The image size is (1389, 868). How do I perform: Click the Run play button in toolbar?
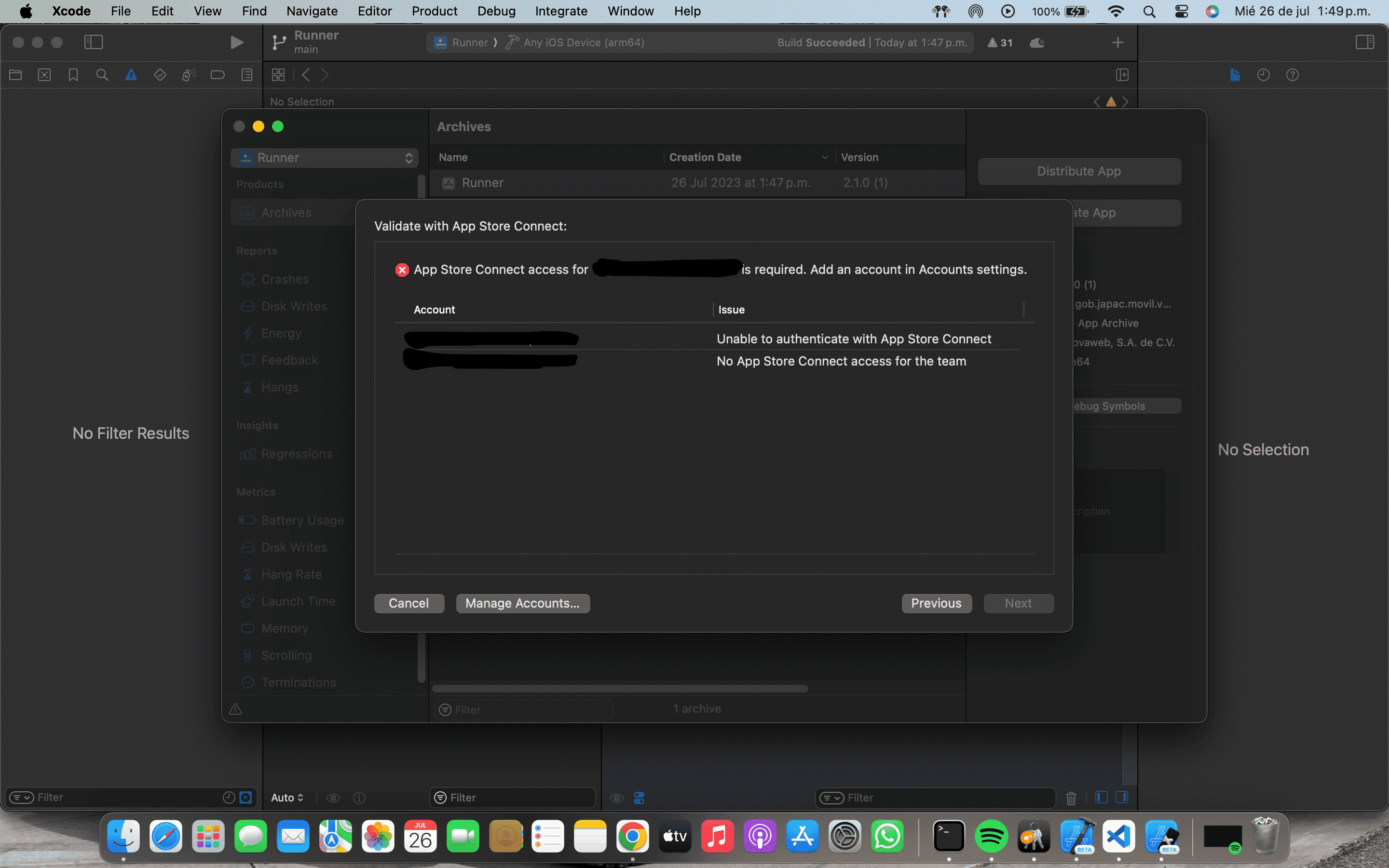236,42
